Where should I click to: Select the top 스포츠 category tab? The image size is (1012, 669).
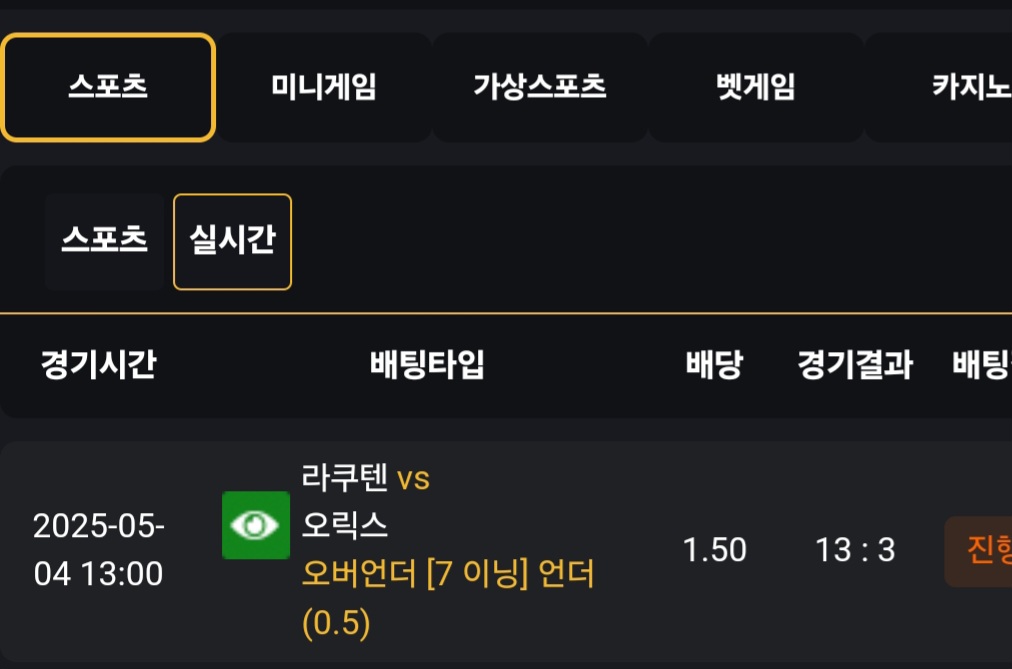(108, 87)
